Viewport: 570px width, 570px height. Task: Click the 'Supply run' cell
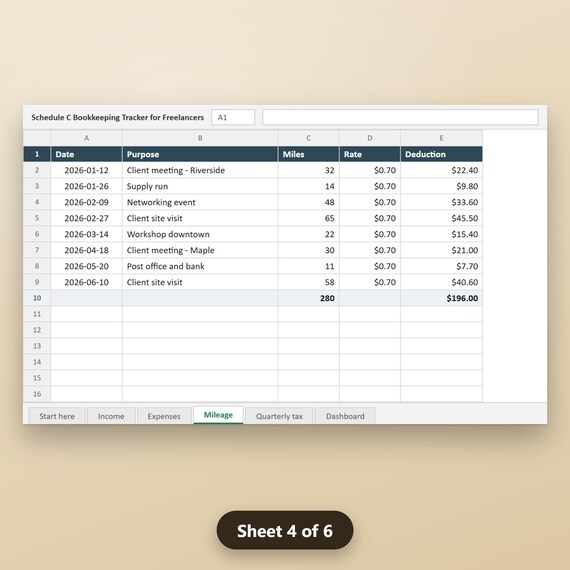(200, 186)
